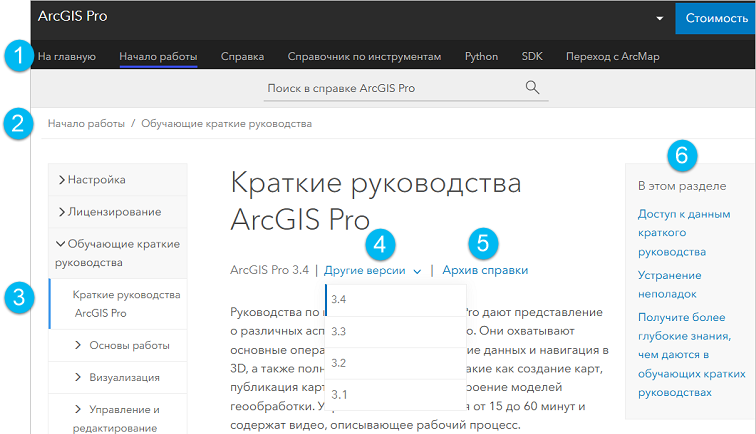Open the Python tab
The width and height of the screenshot is (756, 434).
[x=481, y=56]
